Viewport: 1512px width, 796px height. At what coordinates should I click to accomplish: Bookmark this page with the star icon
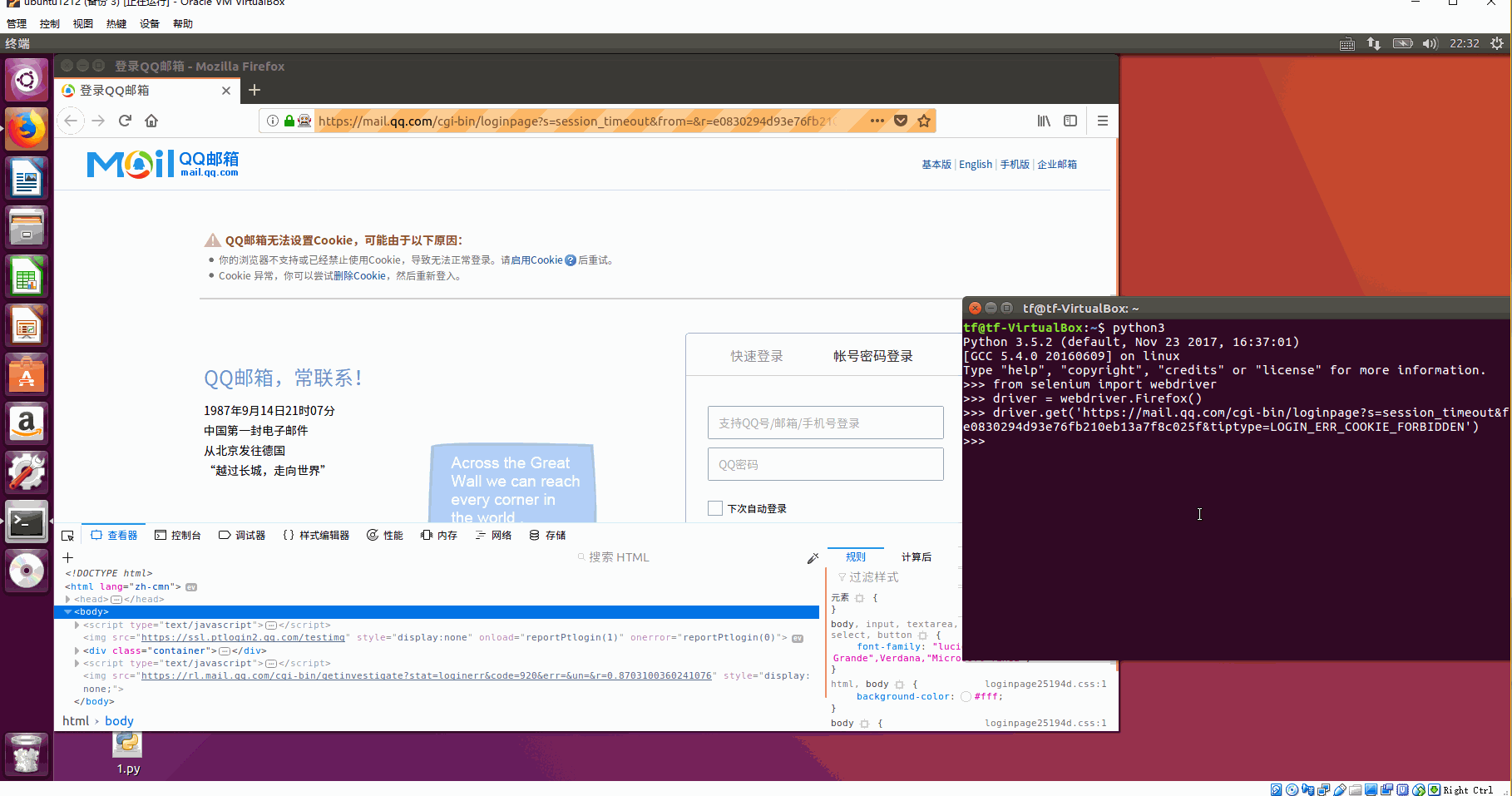point(924,121)
